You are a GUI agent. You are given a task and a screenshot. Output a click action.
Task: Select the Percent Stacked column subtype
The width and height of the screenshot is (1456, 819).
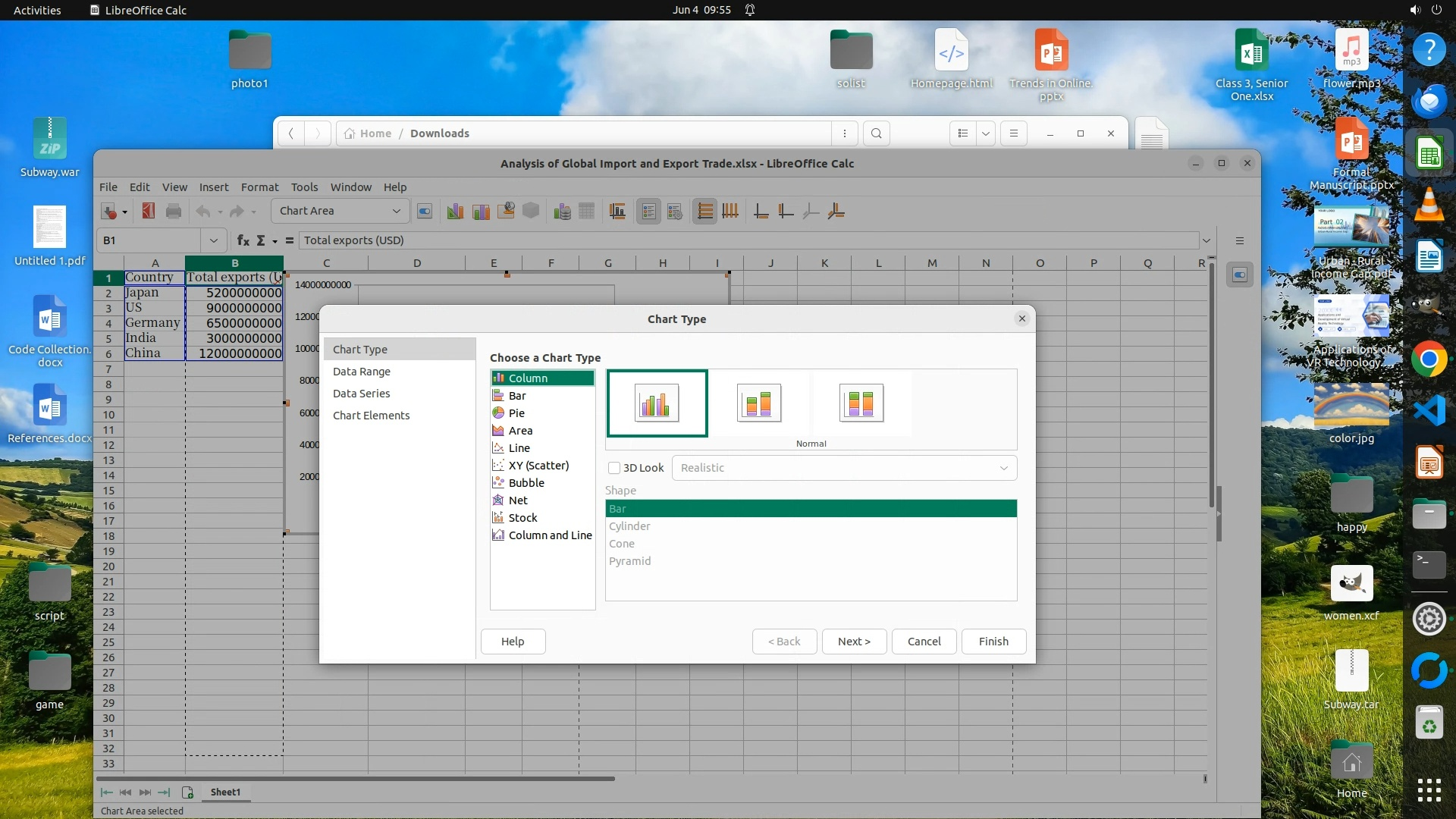[x=861, y=403]
